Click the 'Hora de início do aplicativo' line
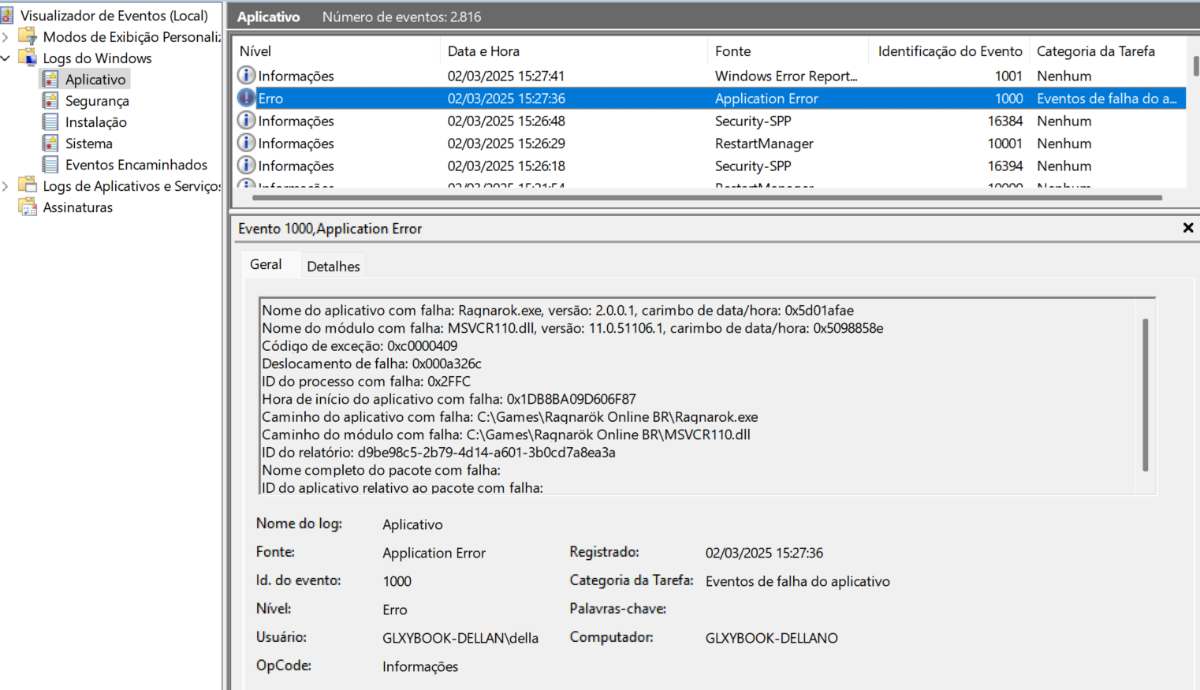1200x690 pixels. (x=449, y=399)
